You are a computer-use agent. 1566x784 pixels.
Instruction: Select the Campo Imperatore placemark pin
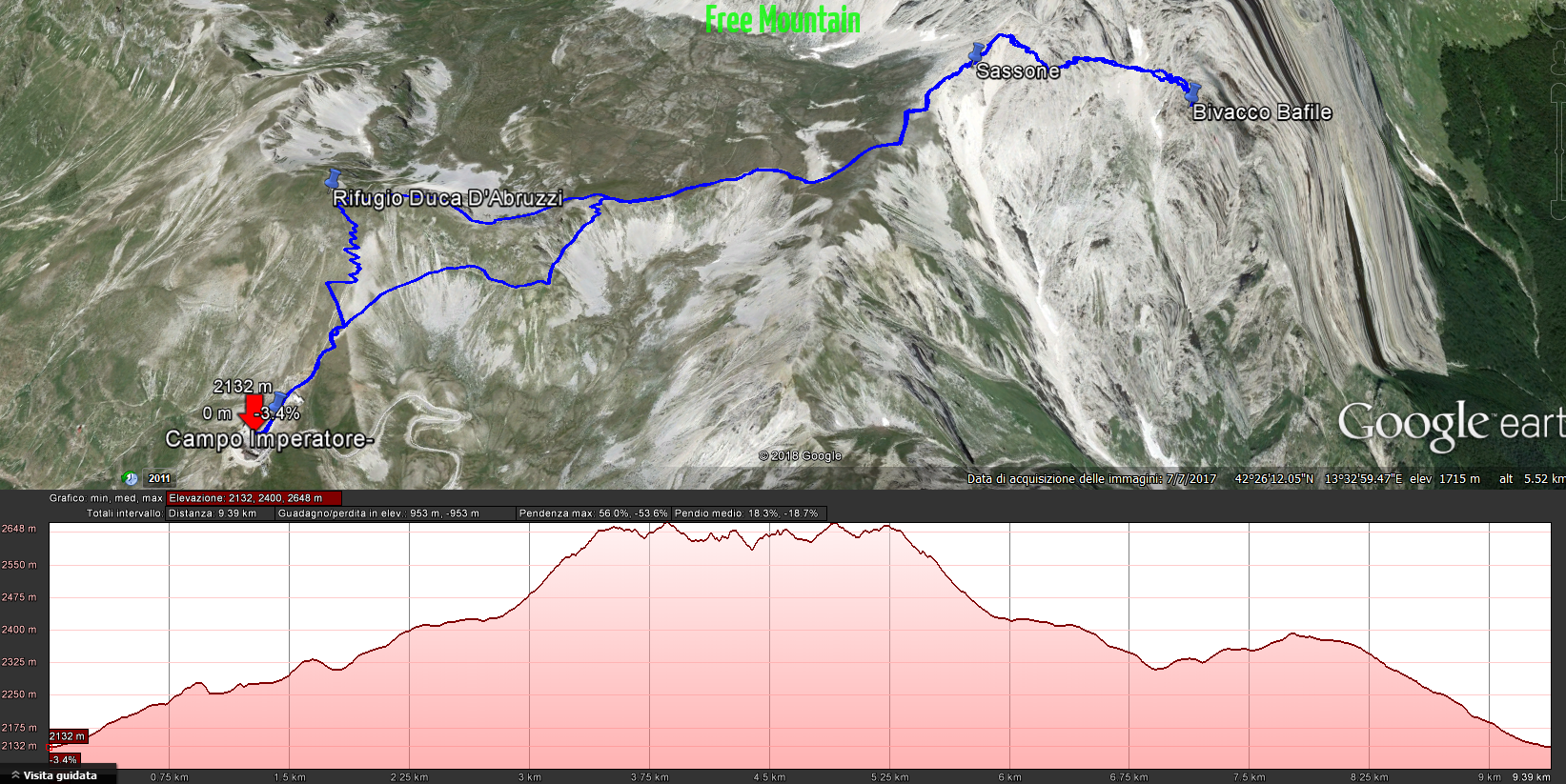277,402
